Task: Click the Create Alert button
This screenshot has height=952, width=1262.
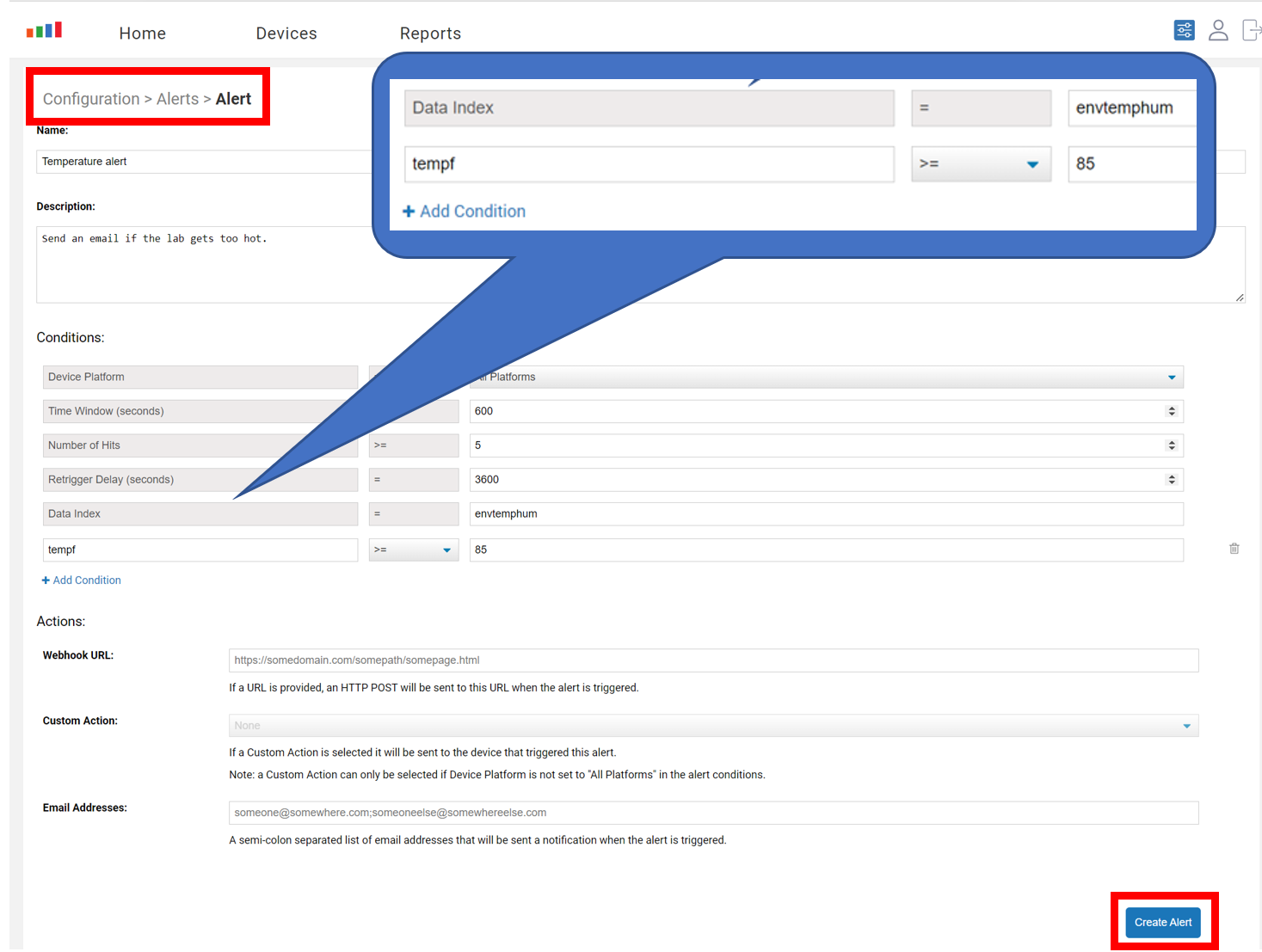Action: click(x=1163, y=922)
